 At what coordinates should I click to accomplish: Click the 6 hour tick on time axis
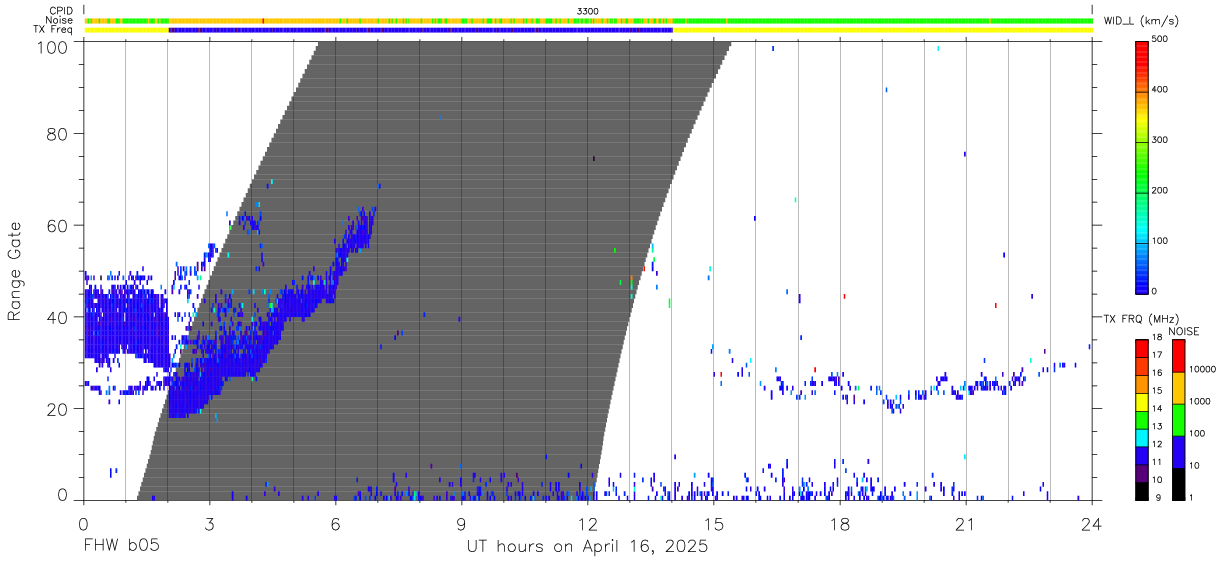[335, 523]
